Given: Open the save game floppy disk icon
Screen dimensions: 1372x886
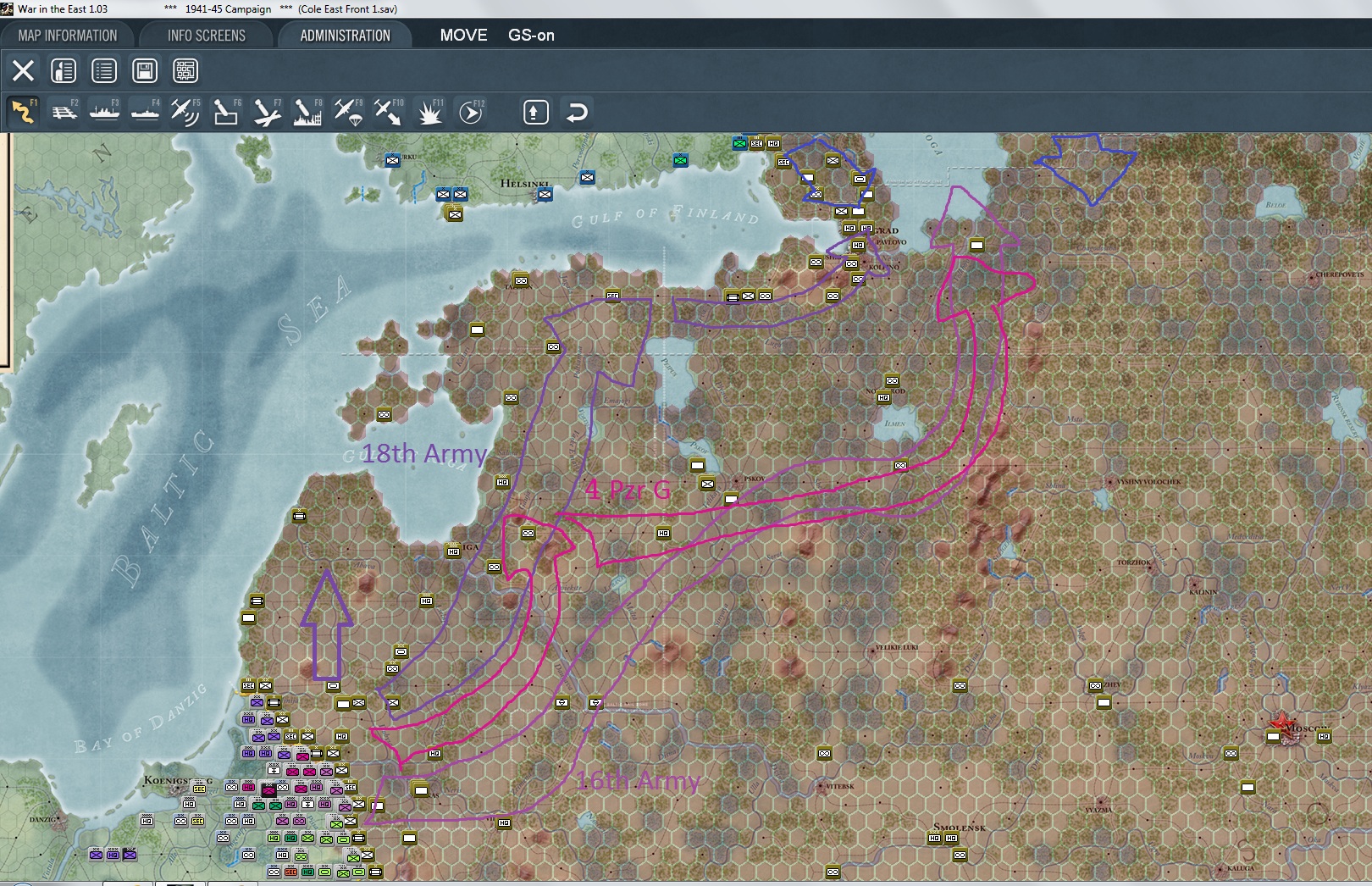Looking at the screenshot, I should tap(145, 70).
